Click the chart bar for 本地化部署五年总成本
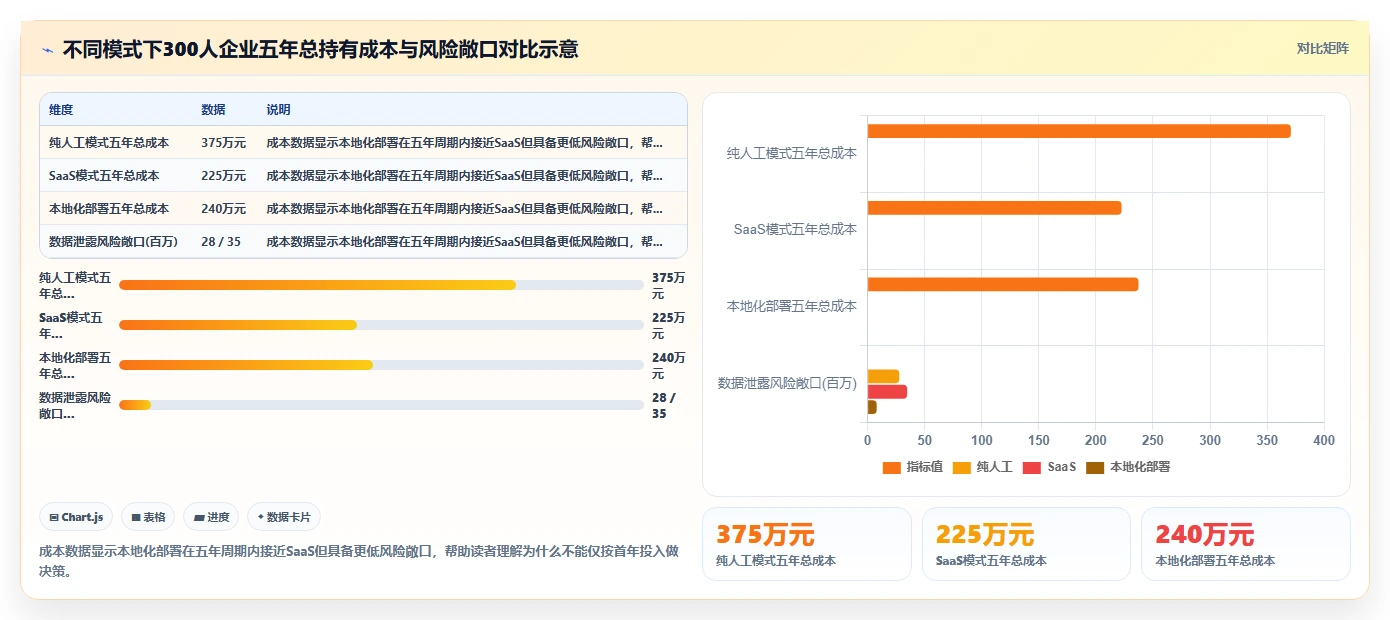This screenshot has width=1390, height=620. [1003, 284]
